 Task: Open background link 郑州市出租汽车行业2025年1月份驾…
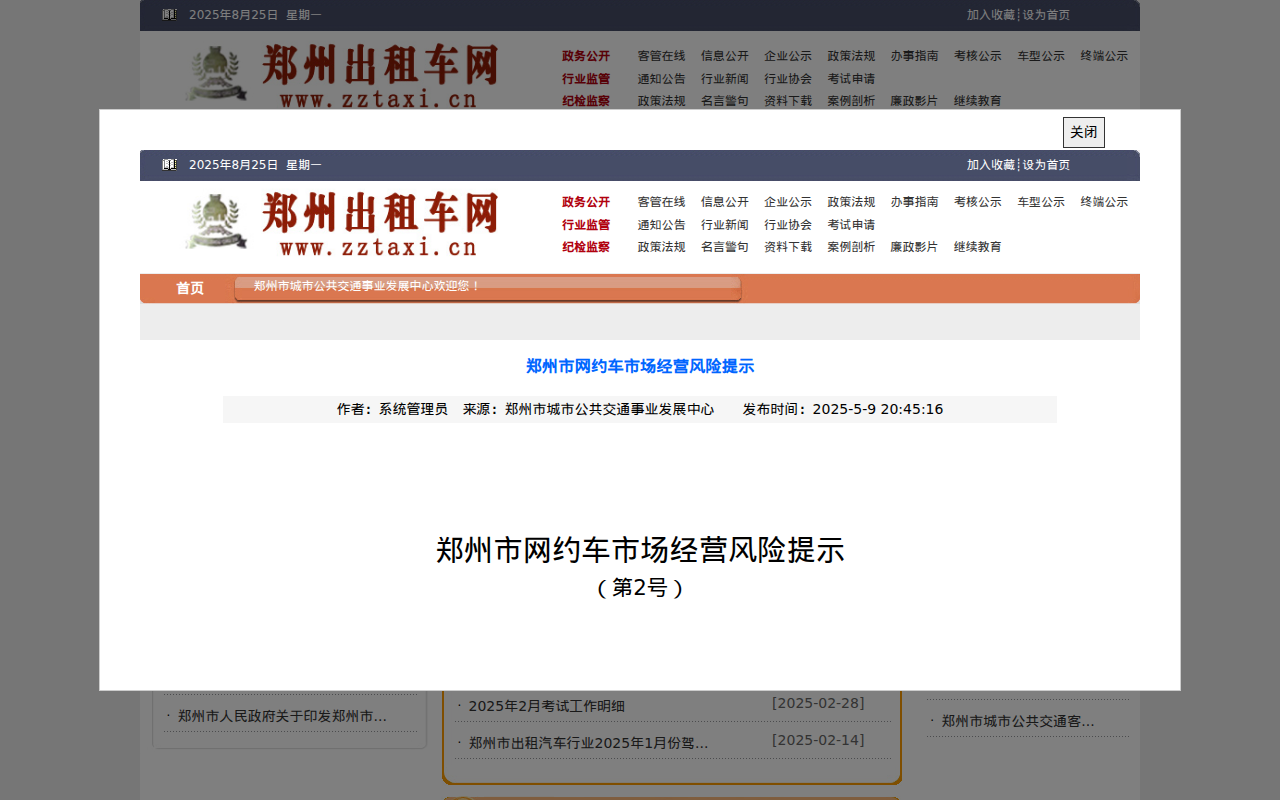point(589,743)
